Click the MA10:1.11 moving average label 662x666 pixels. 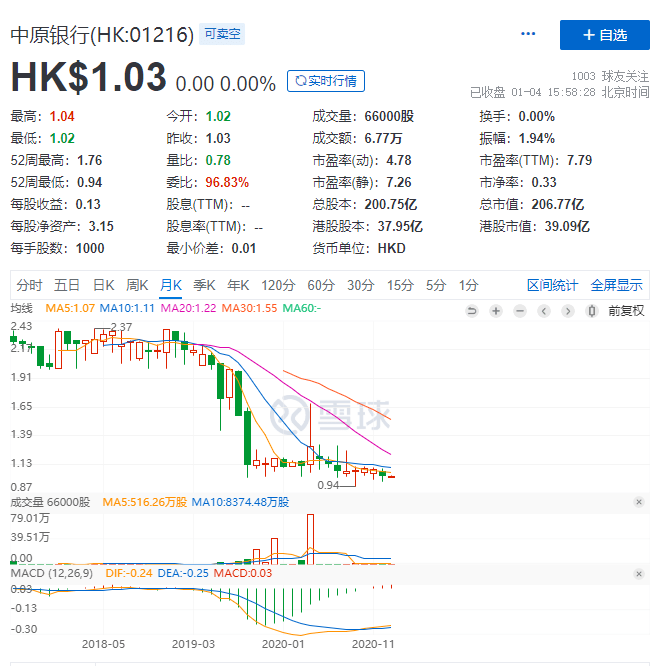127,308
